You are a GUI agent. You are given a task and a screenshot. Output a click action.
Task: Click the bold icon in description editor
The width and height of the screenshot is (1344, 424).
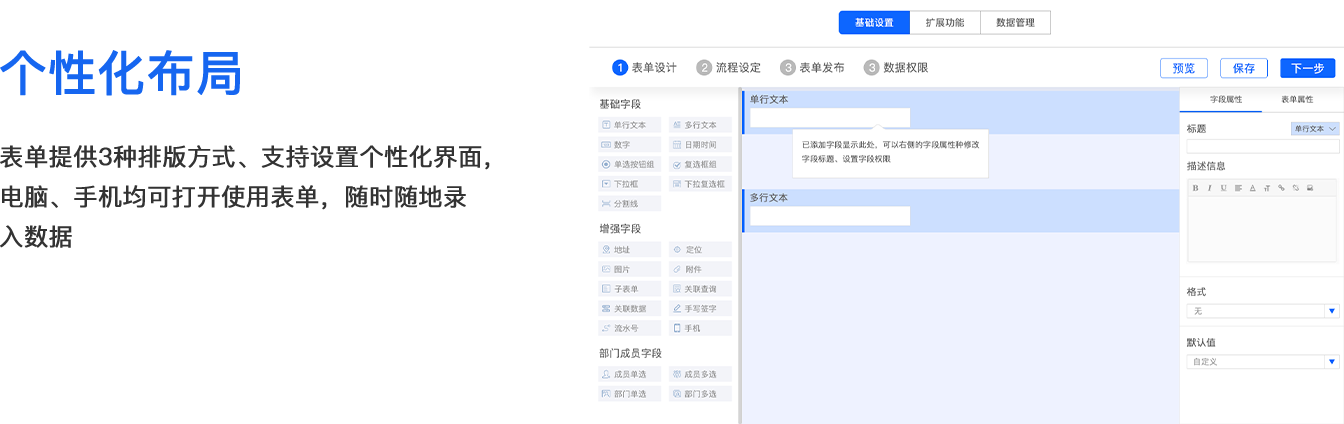point(1195,188)
